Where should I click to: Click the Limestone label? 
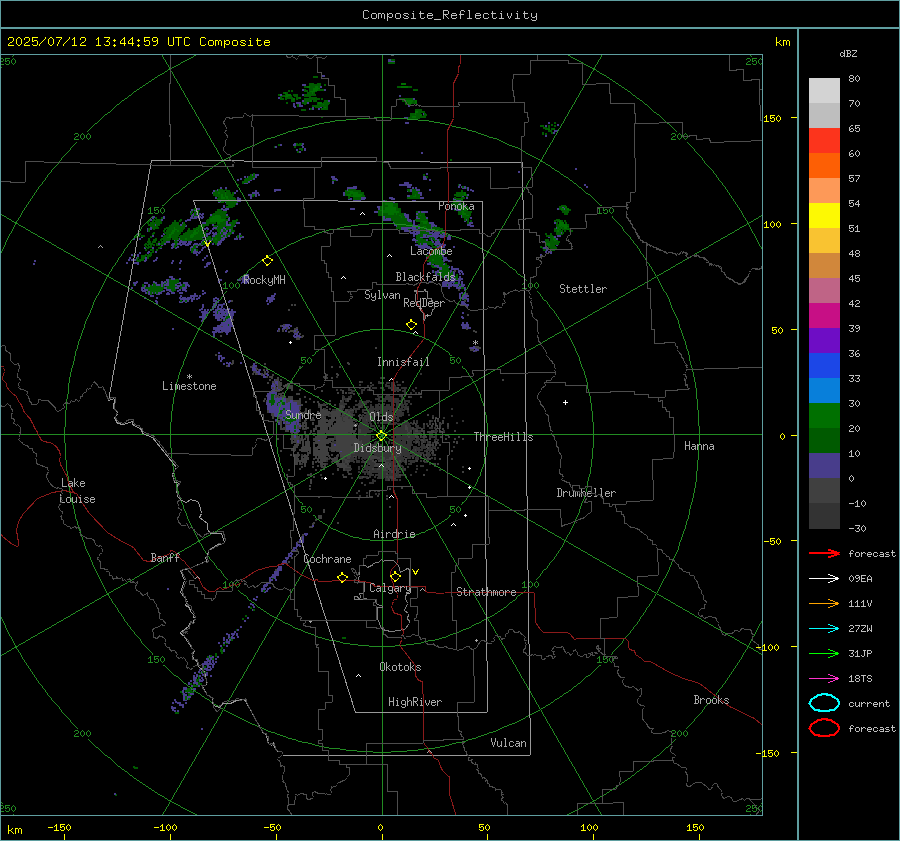click(189, 386)
